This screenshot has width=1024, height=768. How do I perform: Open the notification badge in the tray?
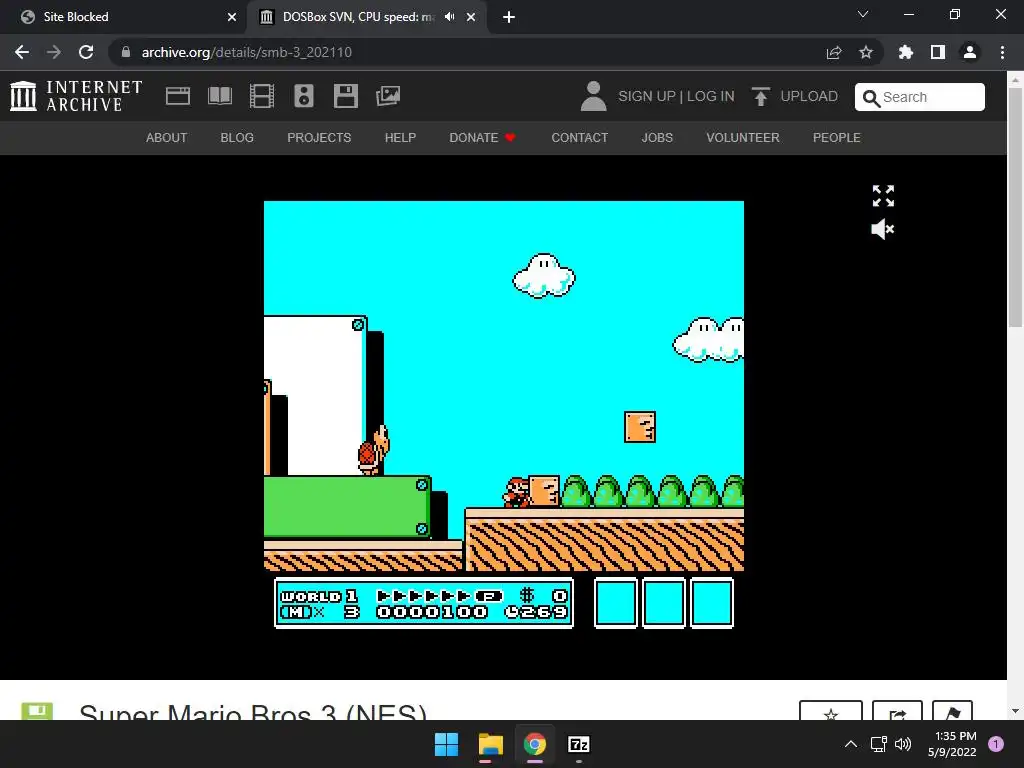pyautogui.click(x=996, y=744)
